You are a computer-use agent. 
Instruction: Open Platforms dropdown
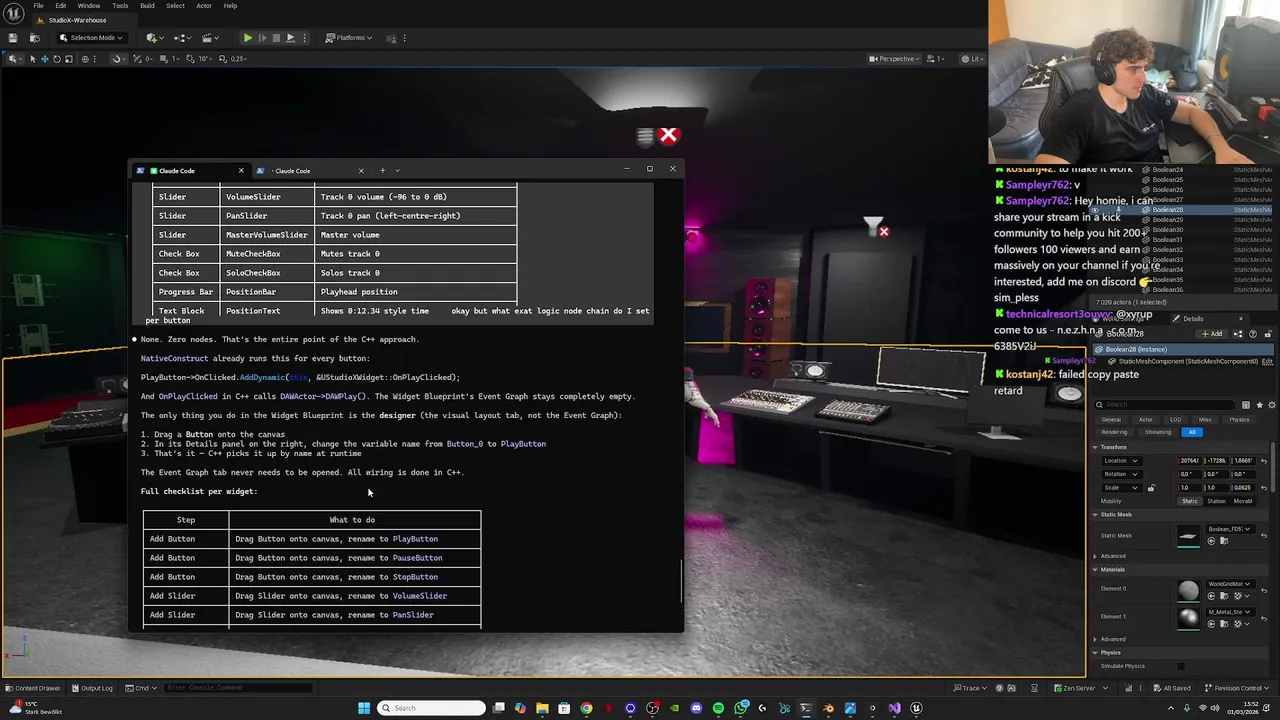point(348,38)
